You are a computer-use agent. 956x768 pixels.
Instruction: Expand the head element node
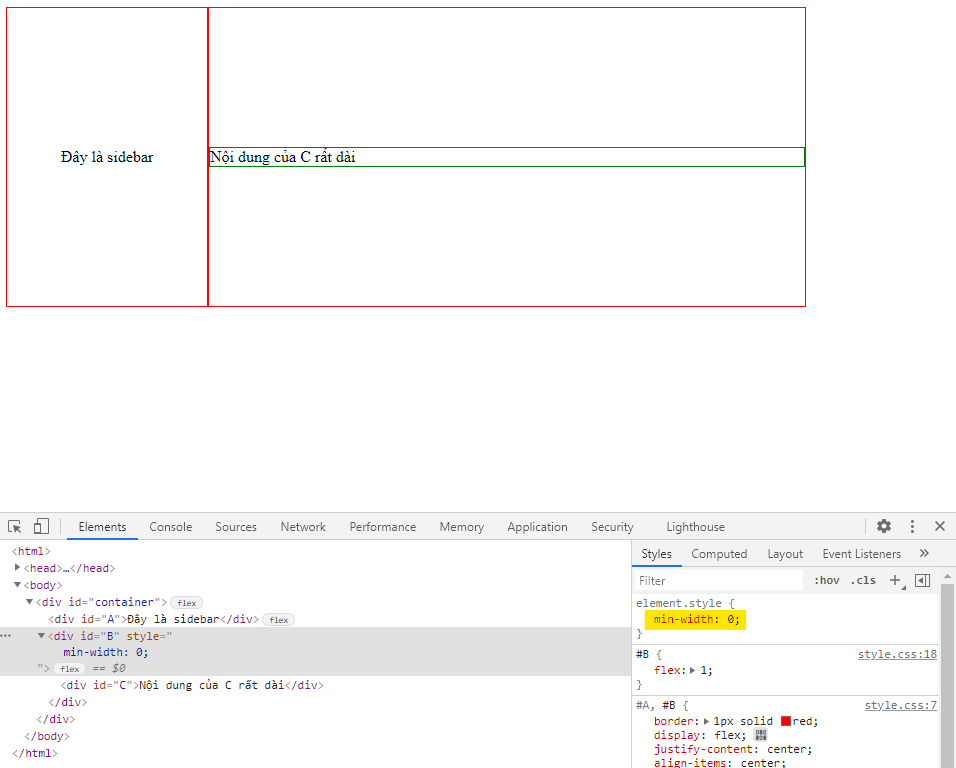tap(17, 567)
